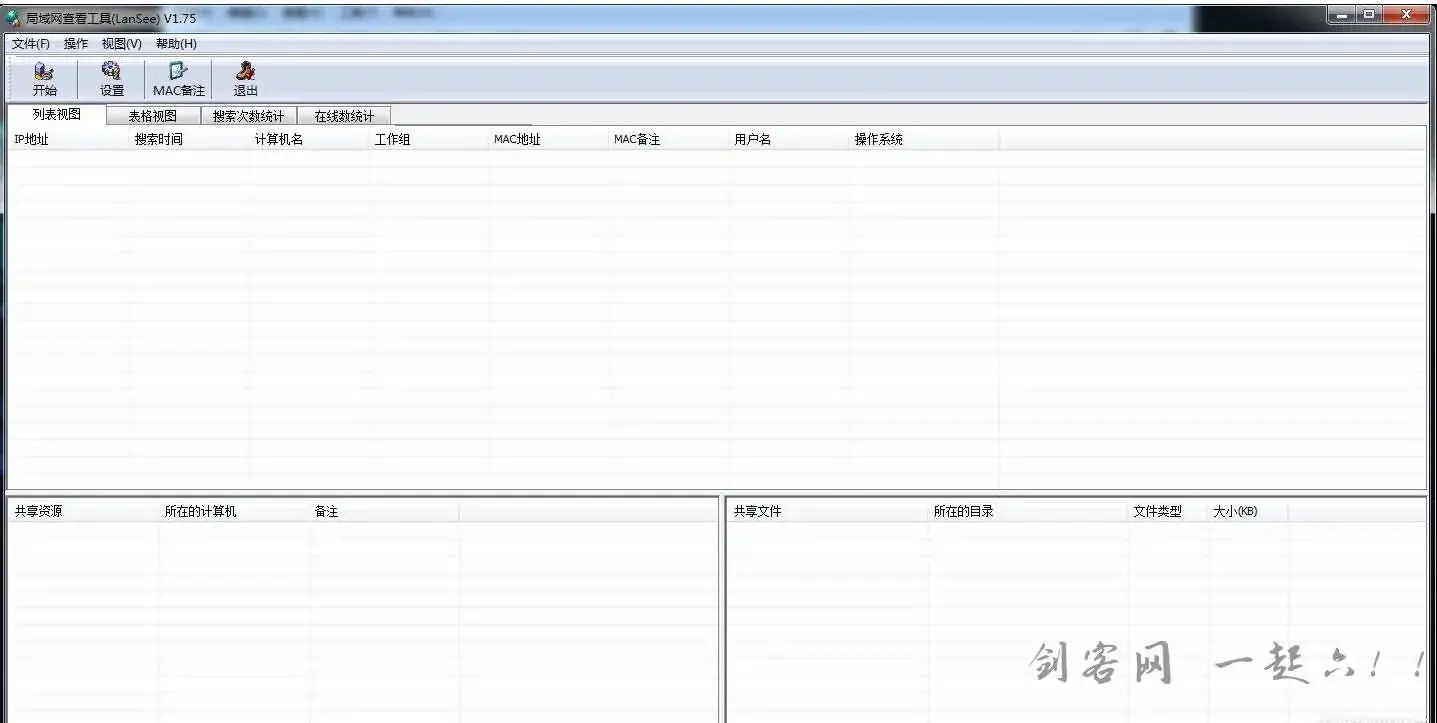Click the 工作组 column header
The height and width of the screenshot is (723, 1437).
(430, 139)
